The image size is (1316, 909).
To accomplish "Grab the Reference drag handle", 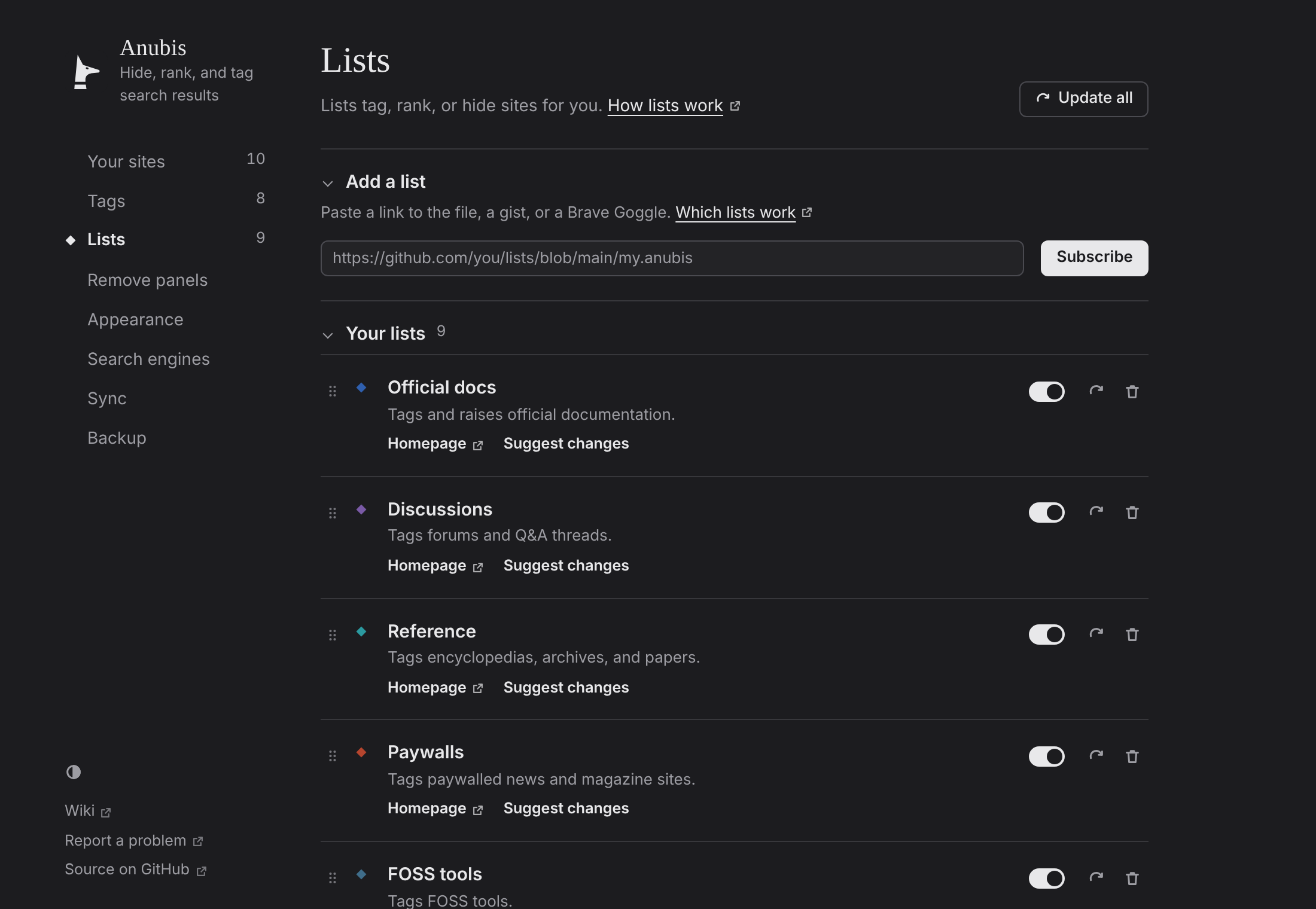I will click(333, 635).
